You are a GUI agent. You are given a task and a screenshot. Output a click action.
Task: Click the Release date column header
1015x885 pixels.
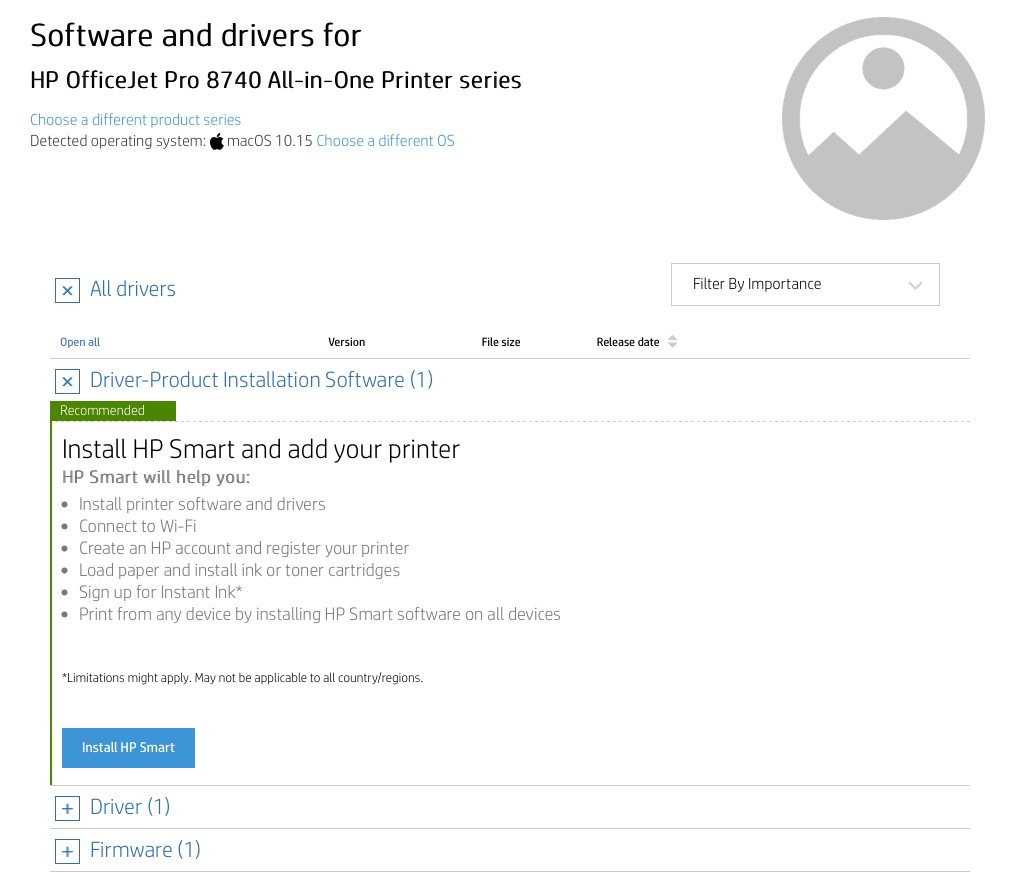(x=628, y=342)
